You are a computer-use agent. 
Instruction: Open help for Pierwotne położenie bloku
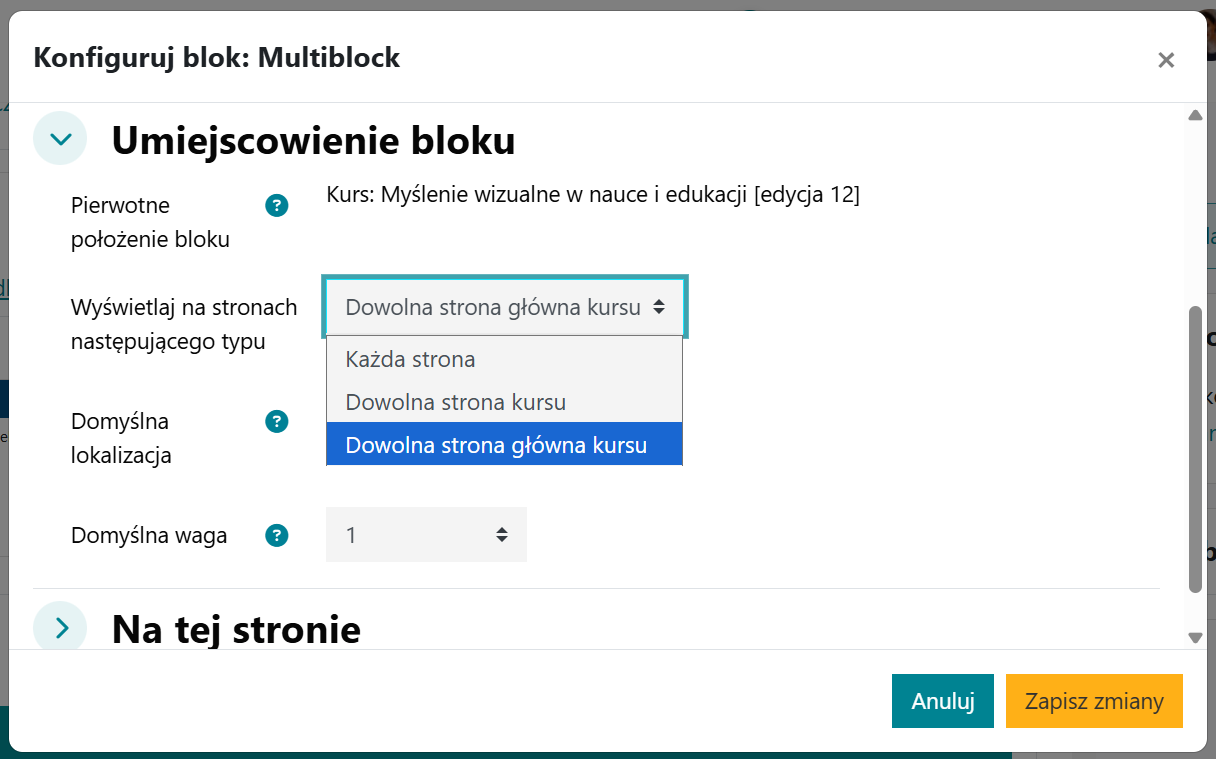276,206
